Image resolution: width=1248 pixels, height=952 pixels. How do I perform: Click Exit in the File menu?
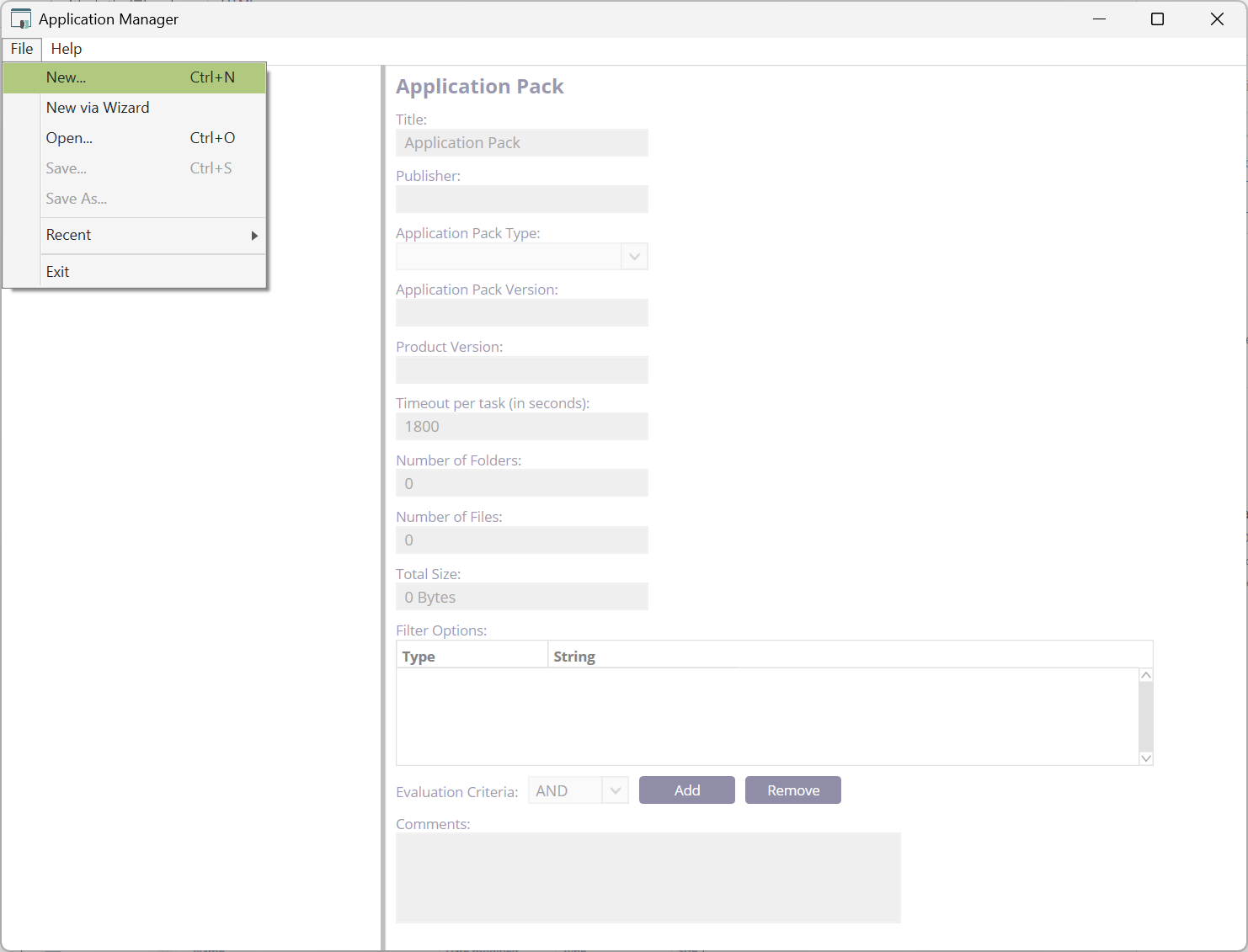pos(58,272)
